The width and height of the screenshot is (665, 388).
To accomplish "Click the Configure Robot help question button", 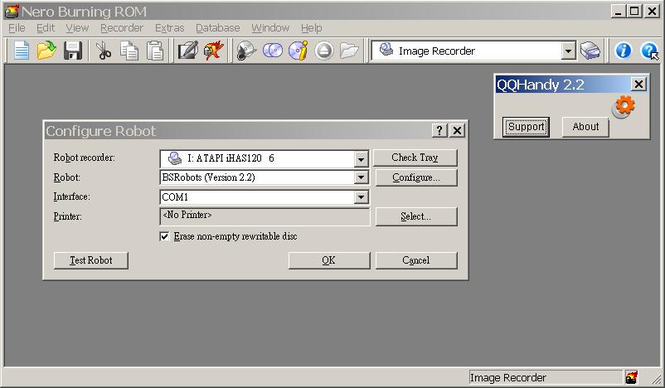I will tap(439, 130).
